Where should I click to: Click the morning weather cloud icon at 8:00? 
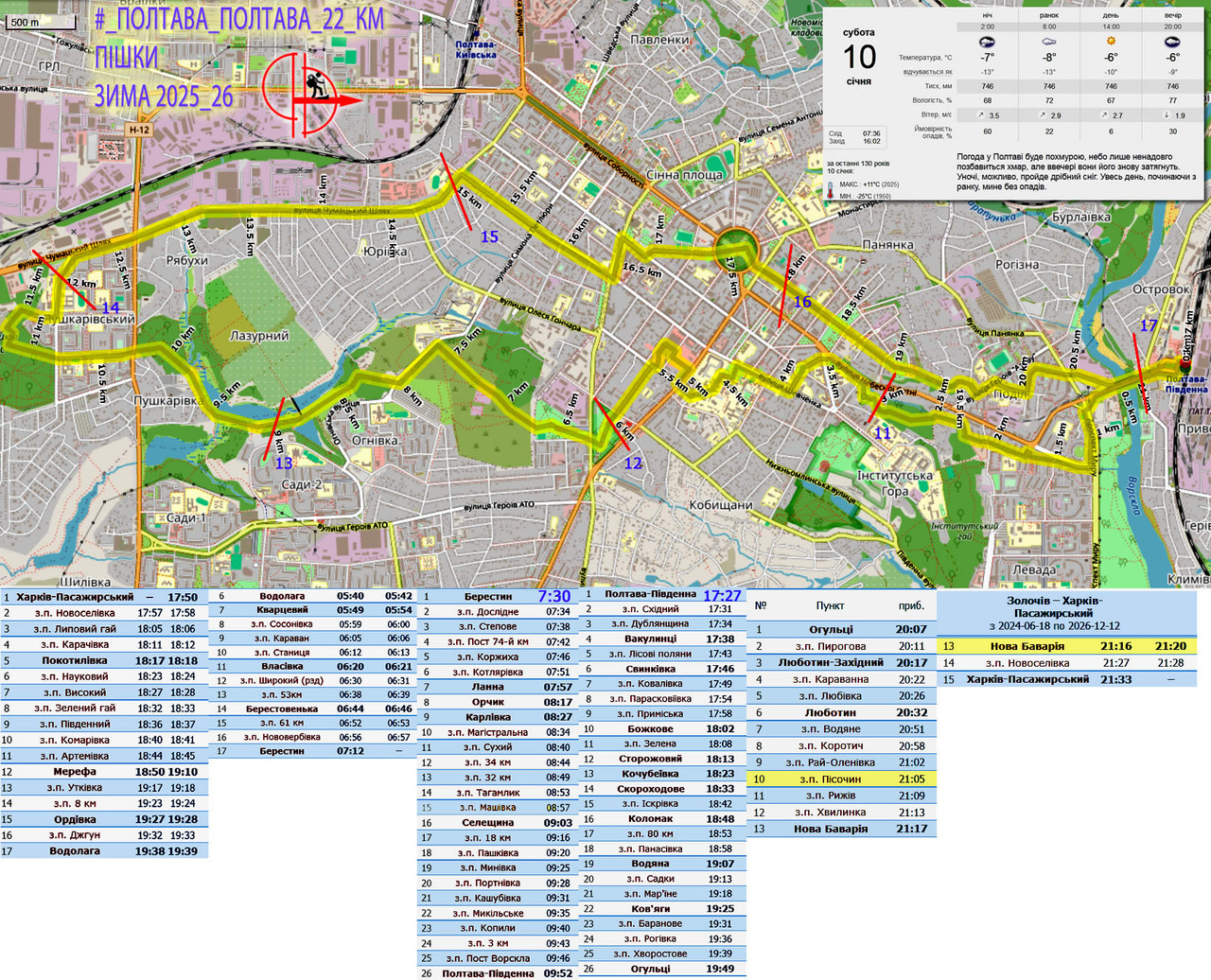pos(1048,42)
